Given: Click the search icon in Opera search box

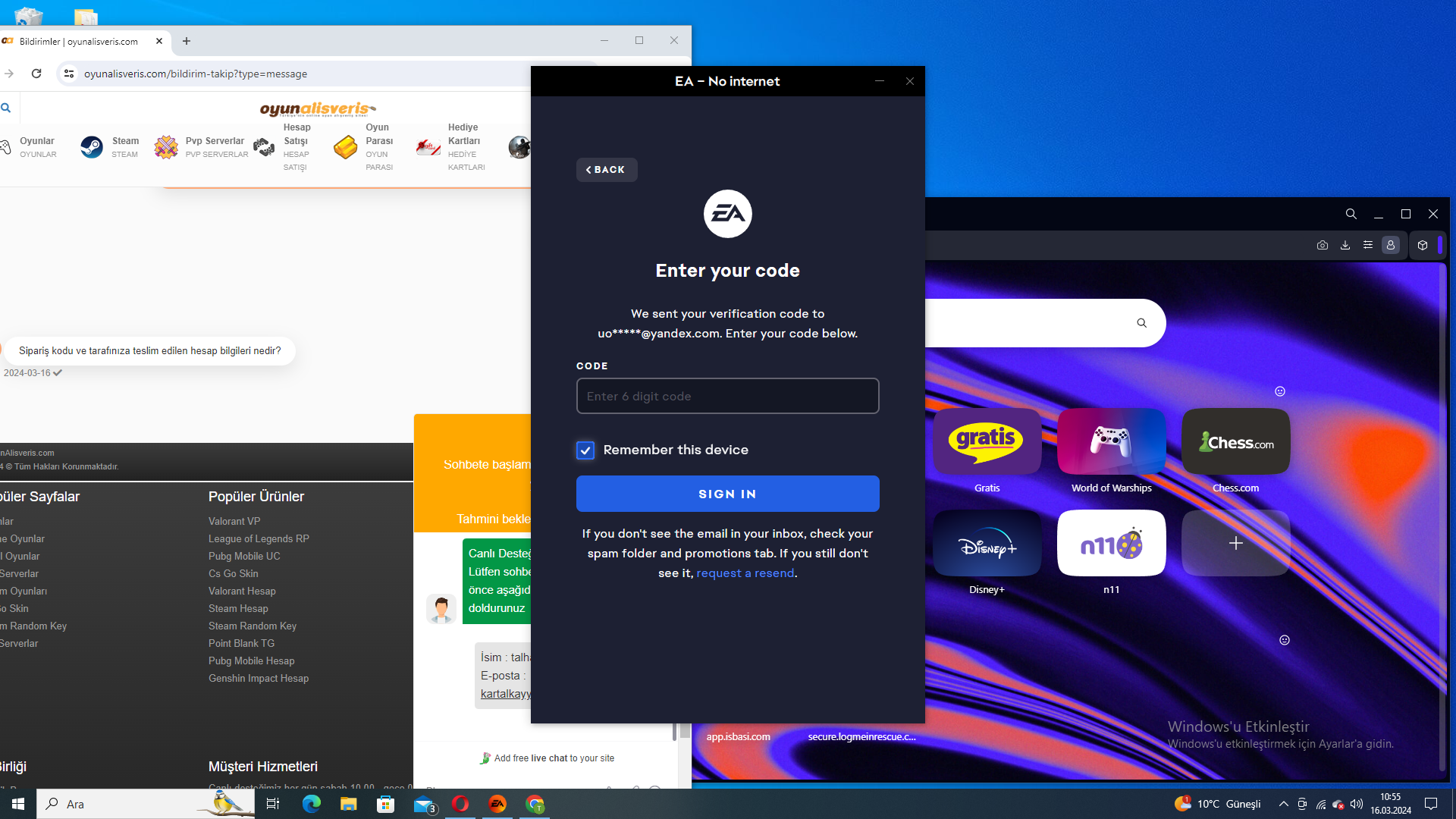Looking at the screenshot, I should 1141,323.
